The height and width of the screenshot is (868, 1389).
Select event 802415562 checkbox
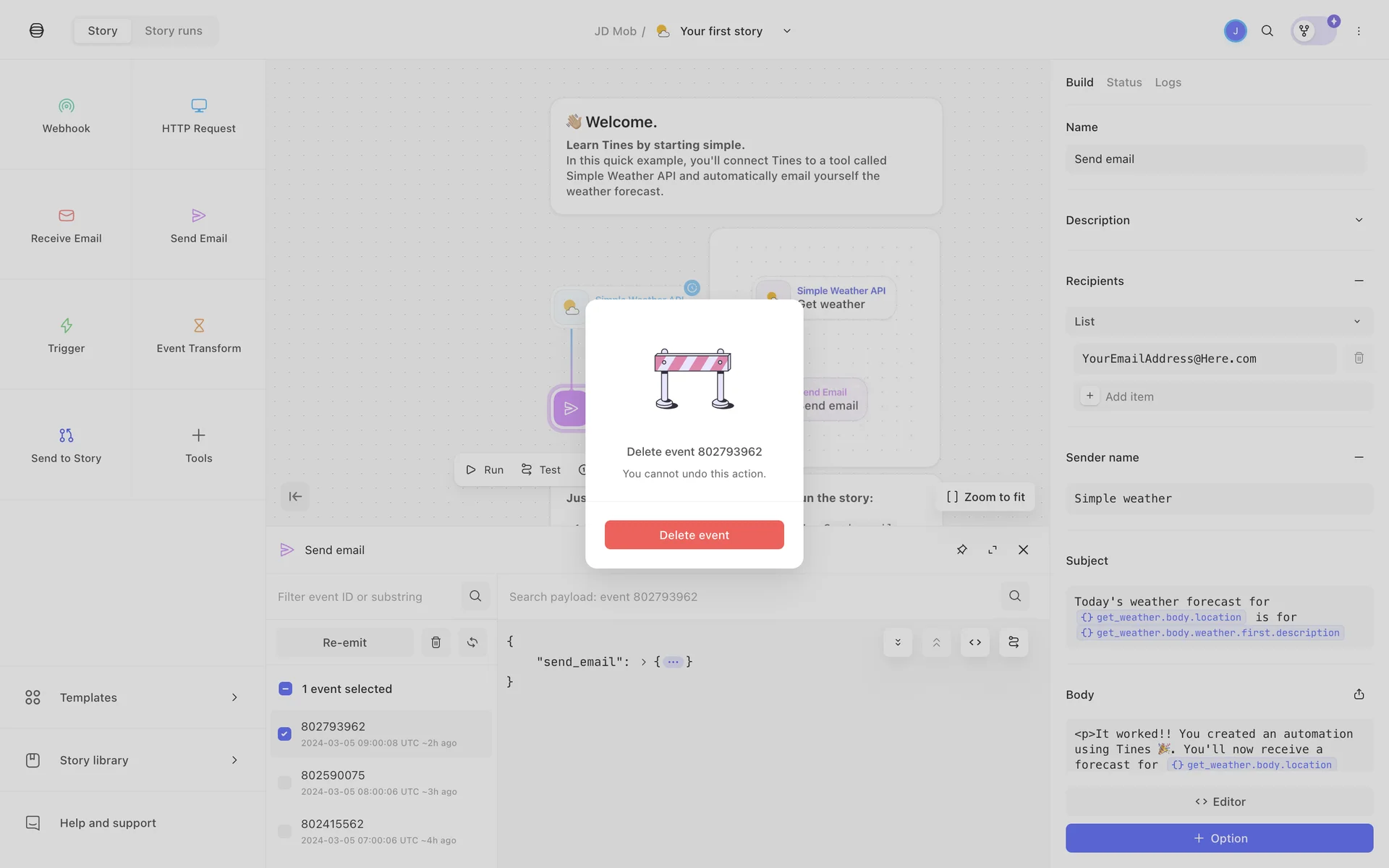click(284, 831)
